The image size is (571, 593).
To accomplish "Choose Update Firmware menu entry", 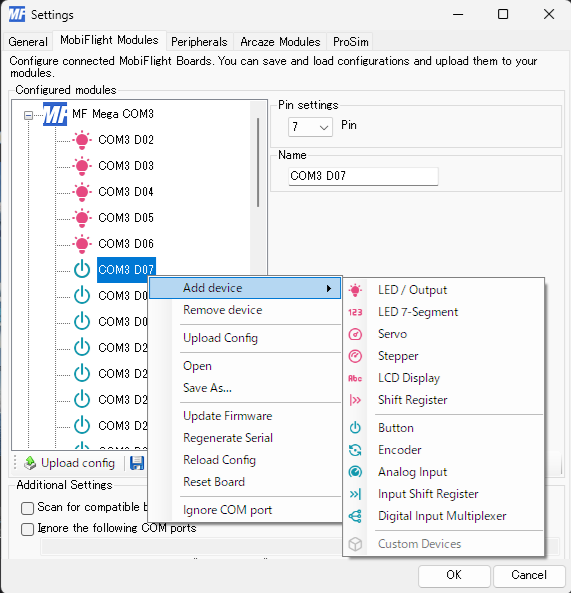I will [x=246, y=416].
